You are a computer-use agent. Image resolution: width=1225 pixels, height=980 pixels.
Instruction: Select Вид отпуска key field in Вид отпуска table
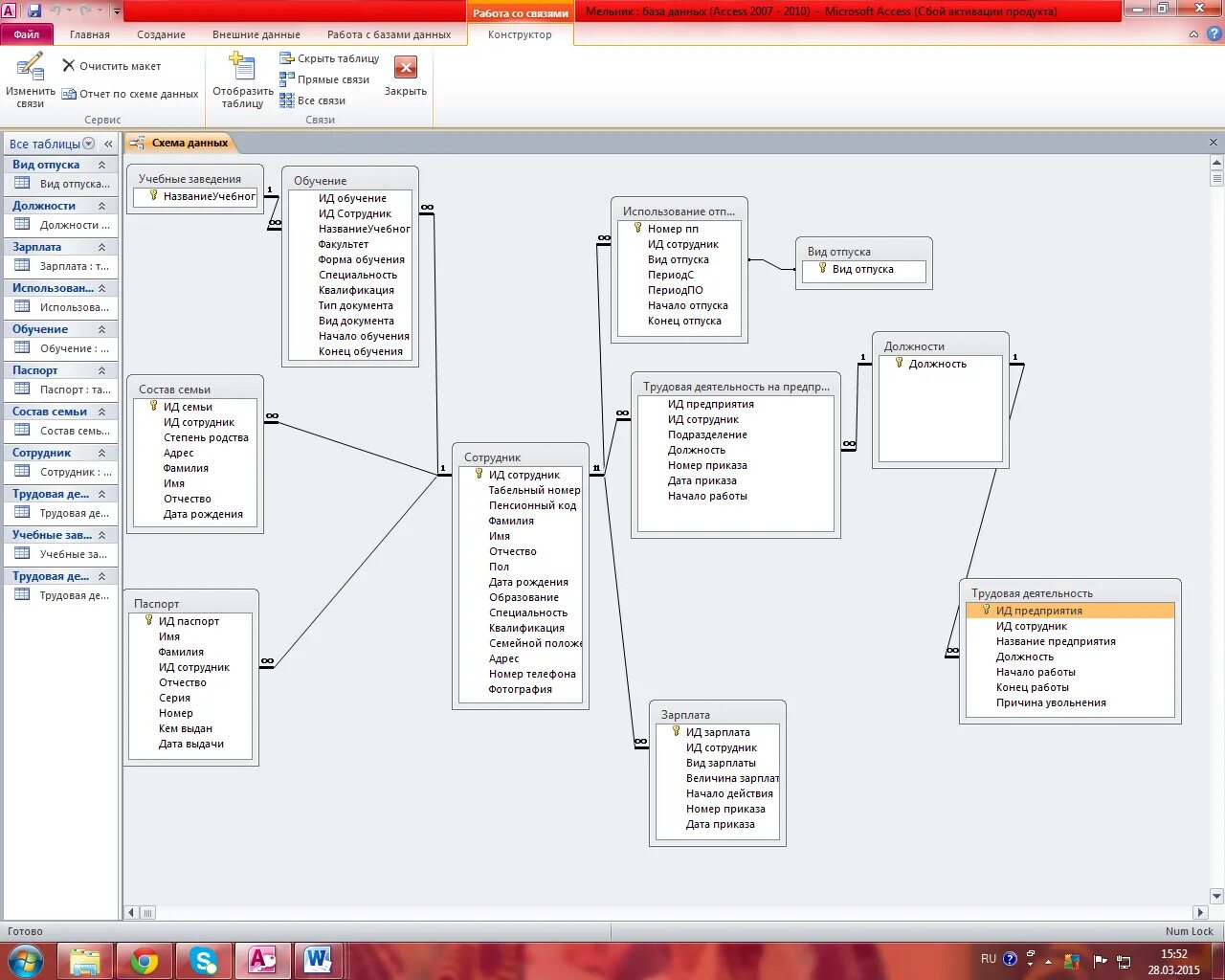(x=864, y=269)
